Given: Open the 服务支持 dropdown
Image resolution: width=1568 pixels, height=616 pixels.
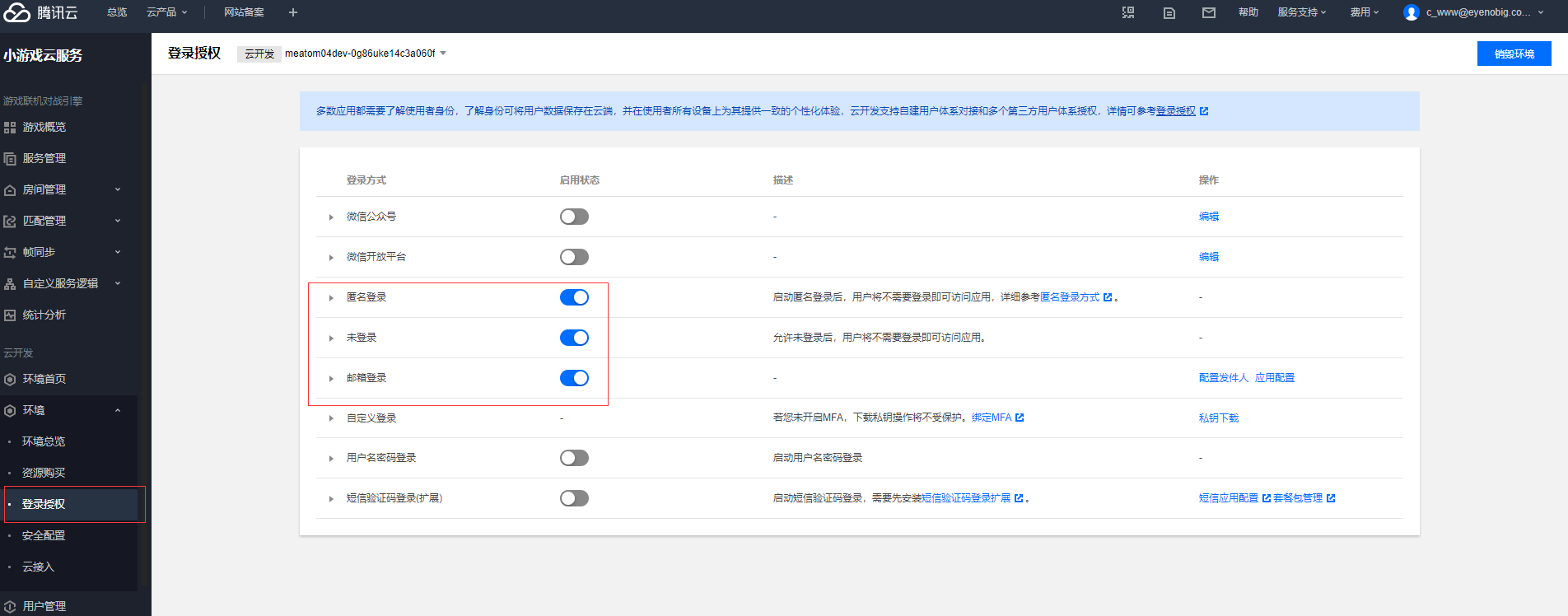Looking at the screenshot, I should (x=1302, y=12).
